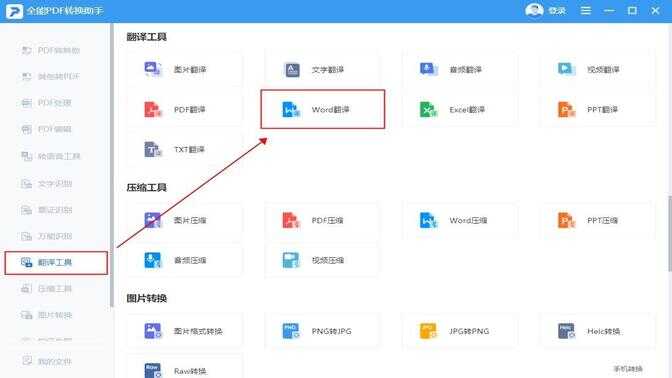672x378 pixels.
Task: Open the PPT翻译 translation tool
Action: 598,109
